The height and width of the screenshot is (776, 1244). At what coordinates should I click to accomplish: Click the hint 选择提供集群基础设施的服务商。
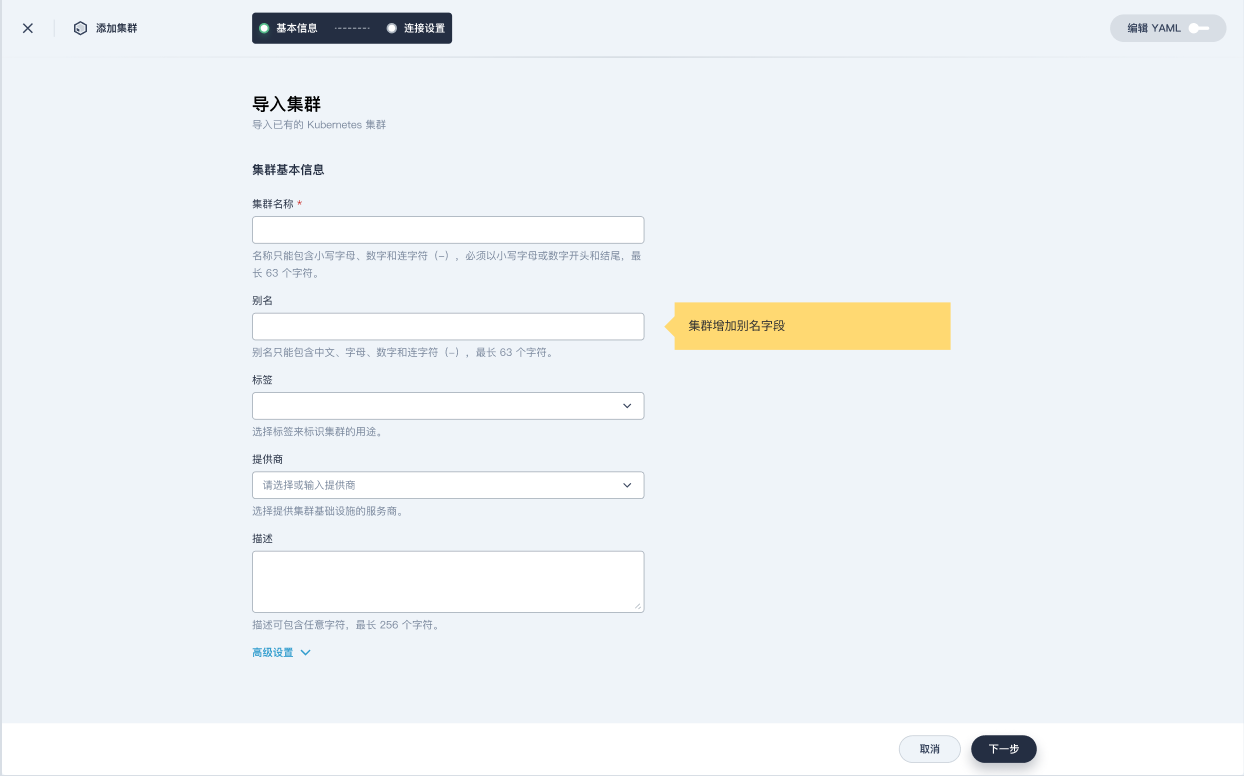pos(327,511)
